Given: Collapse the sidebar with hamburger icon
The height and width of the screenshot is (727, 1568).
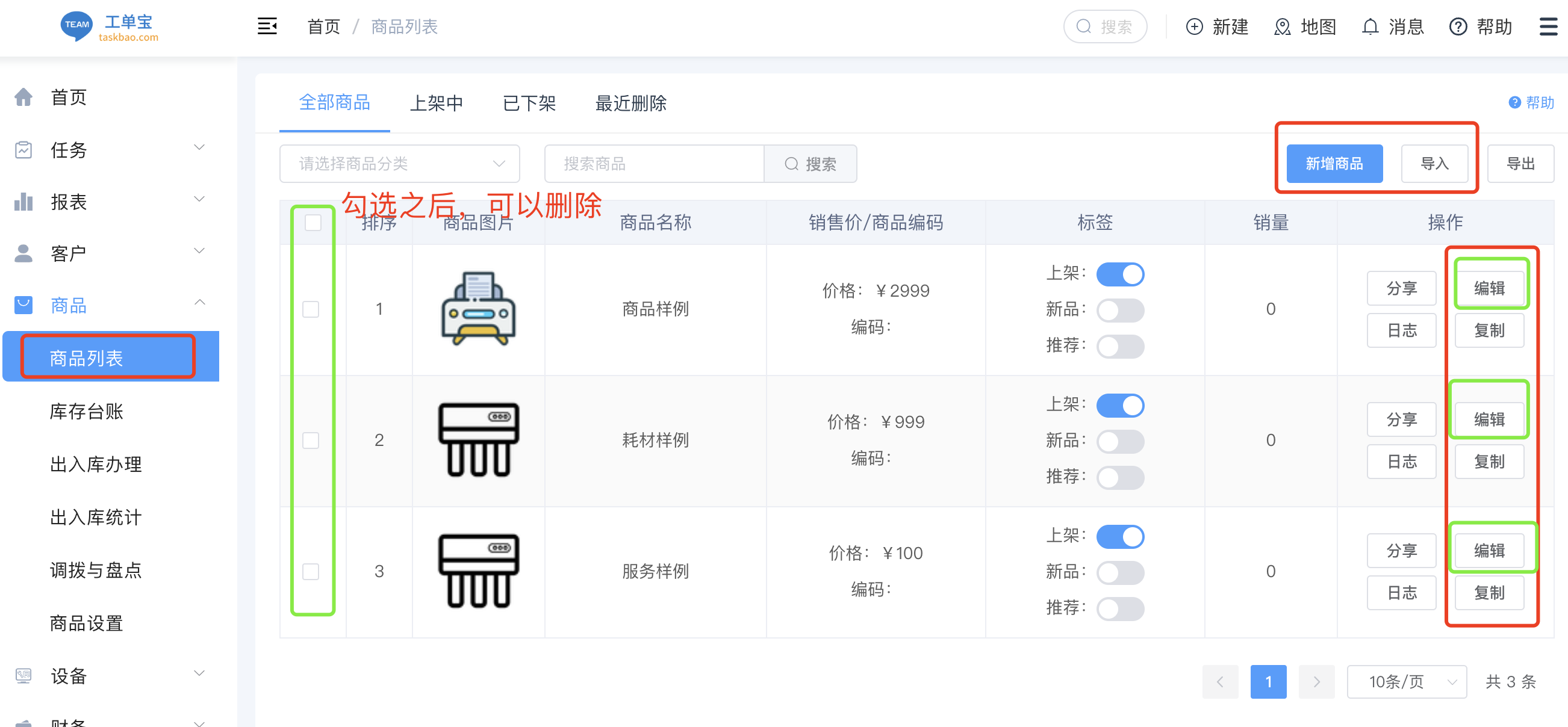Looking at the screenshot, I should click(267, 26).
